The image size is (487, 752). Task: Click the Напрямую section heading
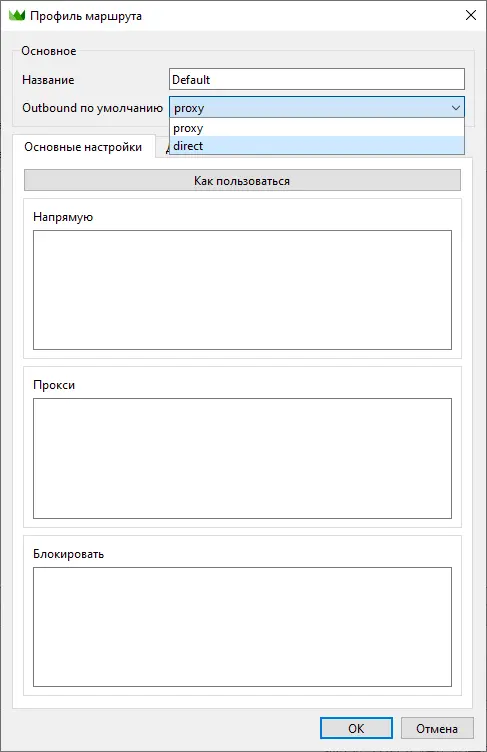63,217
